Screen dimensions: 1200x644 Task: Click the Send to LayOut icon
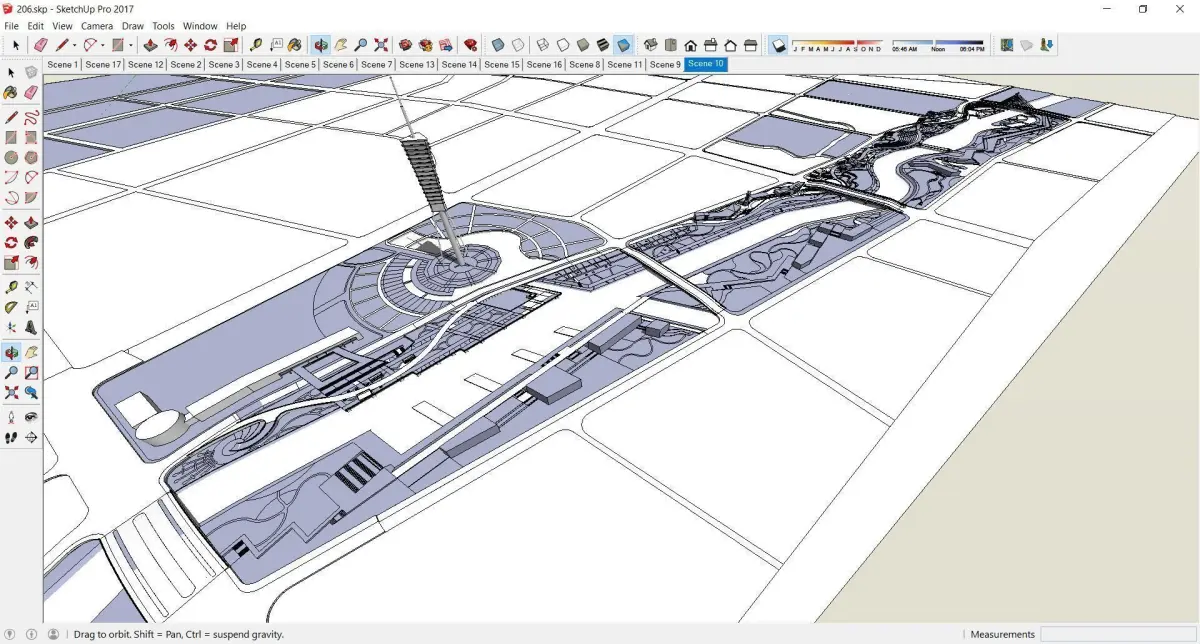[x=445, y=45]
